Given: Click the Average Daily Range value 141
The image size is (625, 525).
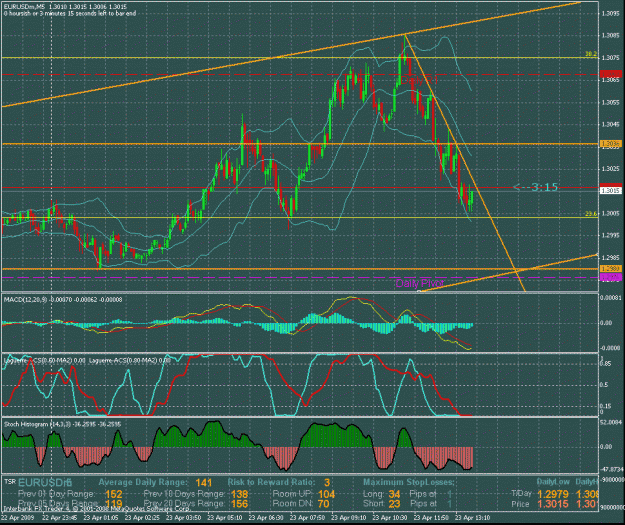Looking at the screenshot, I should point(204,483).
